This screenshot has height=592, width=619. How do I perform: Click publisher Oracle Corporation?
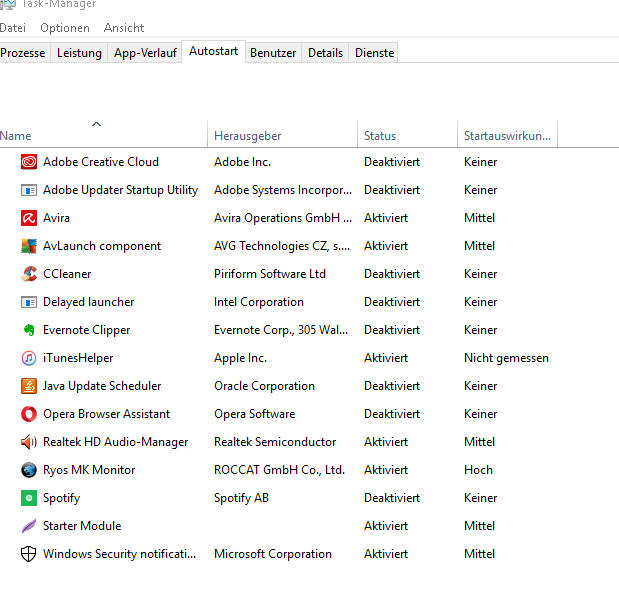pos(264,386)
